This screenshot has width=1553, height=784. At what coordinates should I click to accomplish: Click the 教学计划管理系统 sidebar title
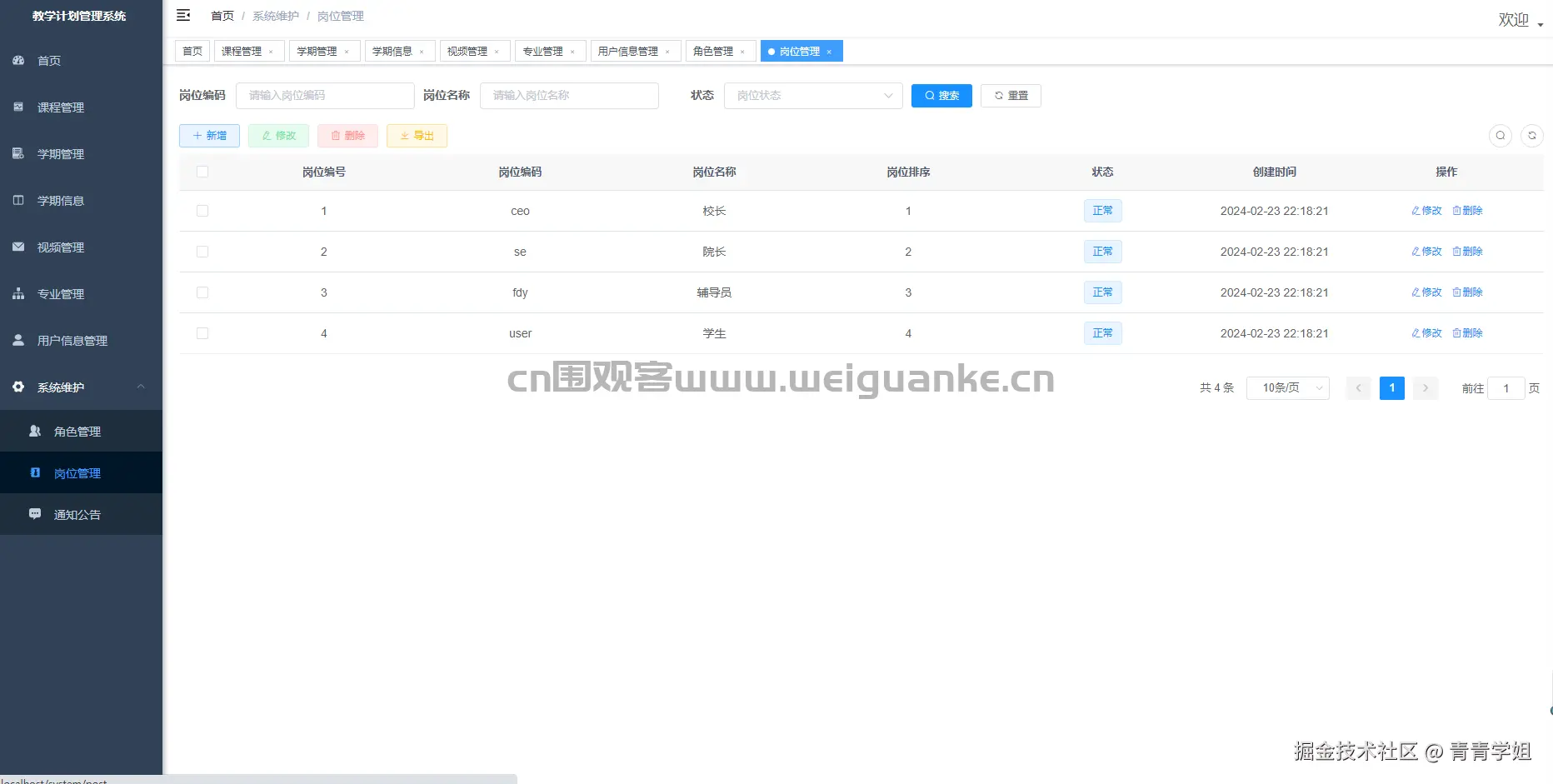[x=79, y=16]
